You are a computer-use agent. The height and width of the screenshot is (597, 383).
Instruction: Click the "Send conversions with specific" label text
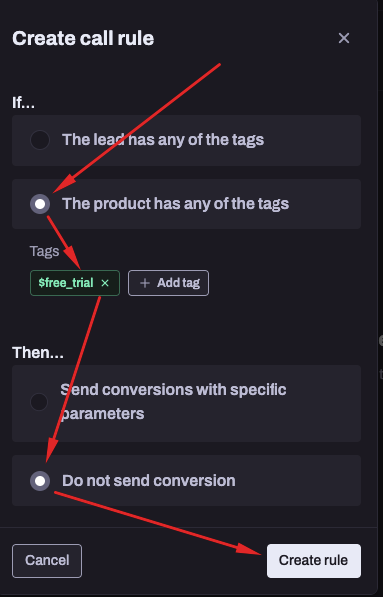point(173,390)
